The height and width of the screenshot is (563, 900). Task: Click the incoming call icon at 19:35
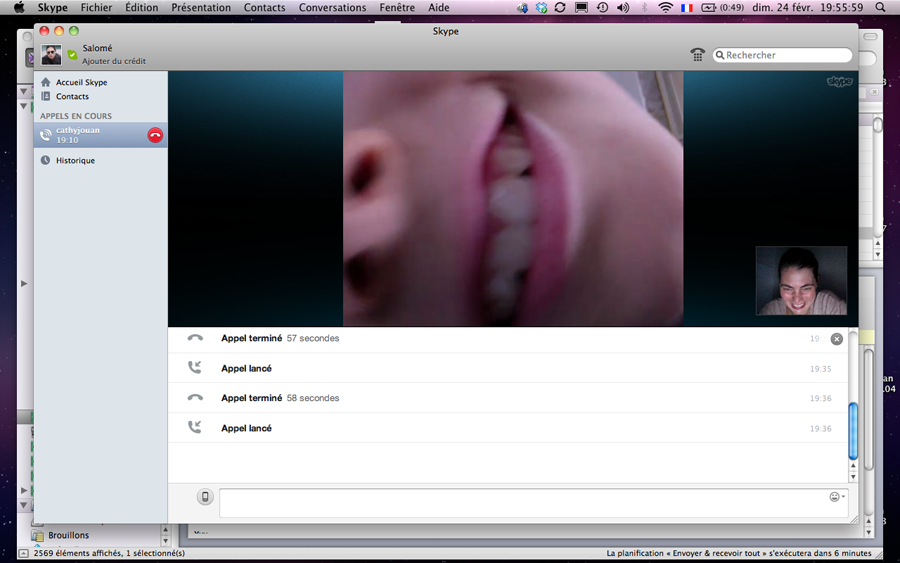click(x=195, y=367)
